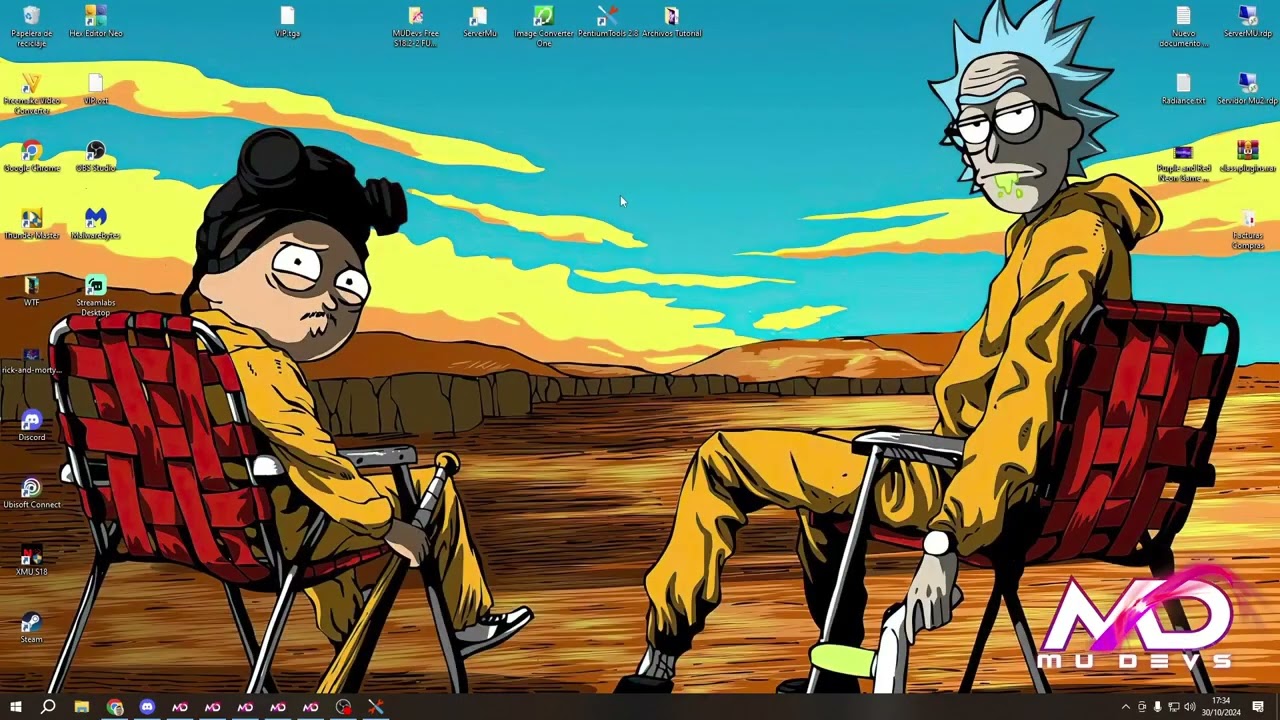
Task: Open taskbar Search
Action: tap(48, 707)
